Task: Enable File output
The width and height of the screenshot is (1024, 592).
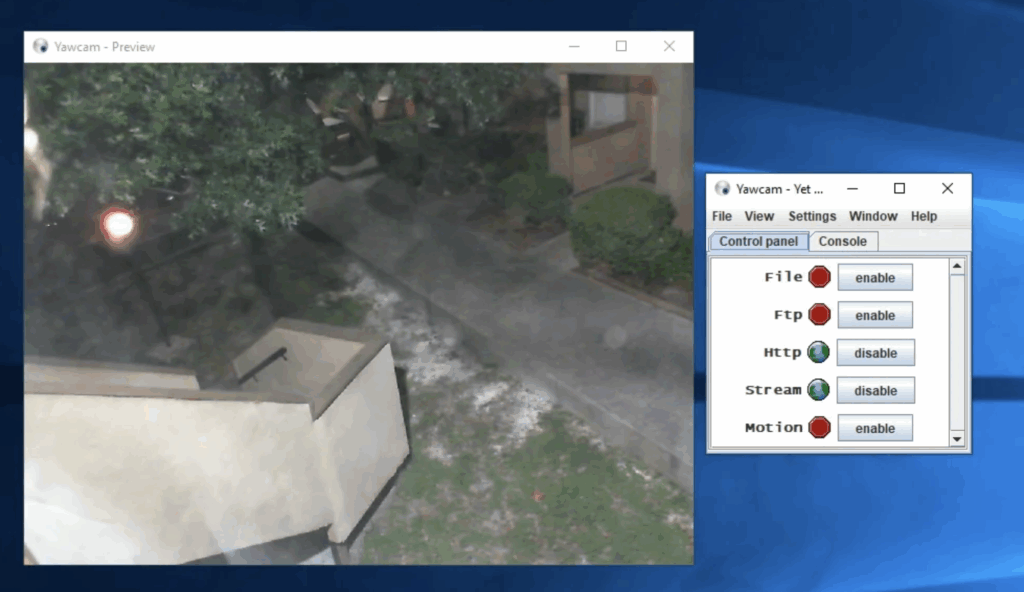Action: pyautogui.click(x=875, y=278)
